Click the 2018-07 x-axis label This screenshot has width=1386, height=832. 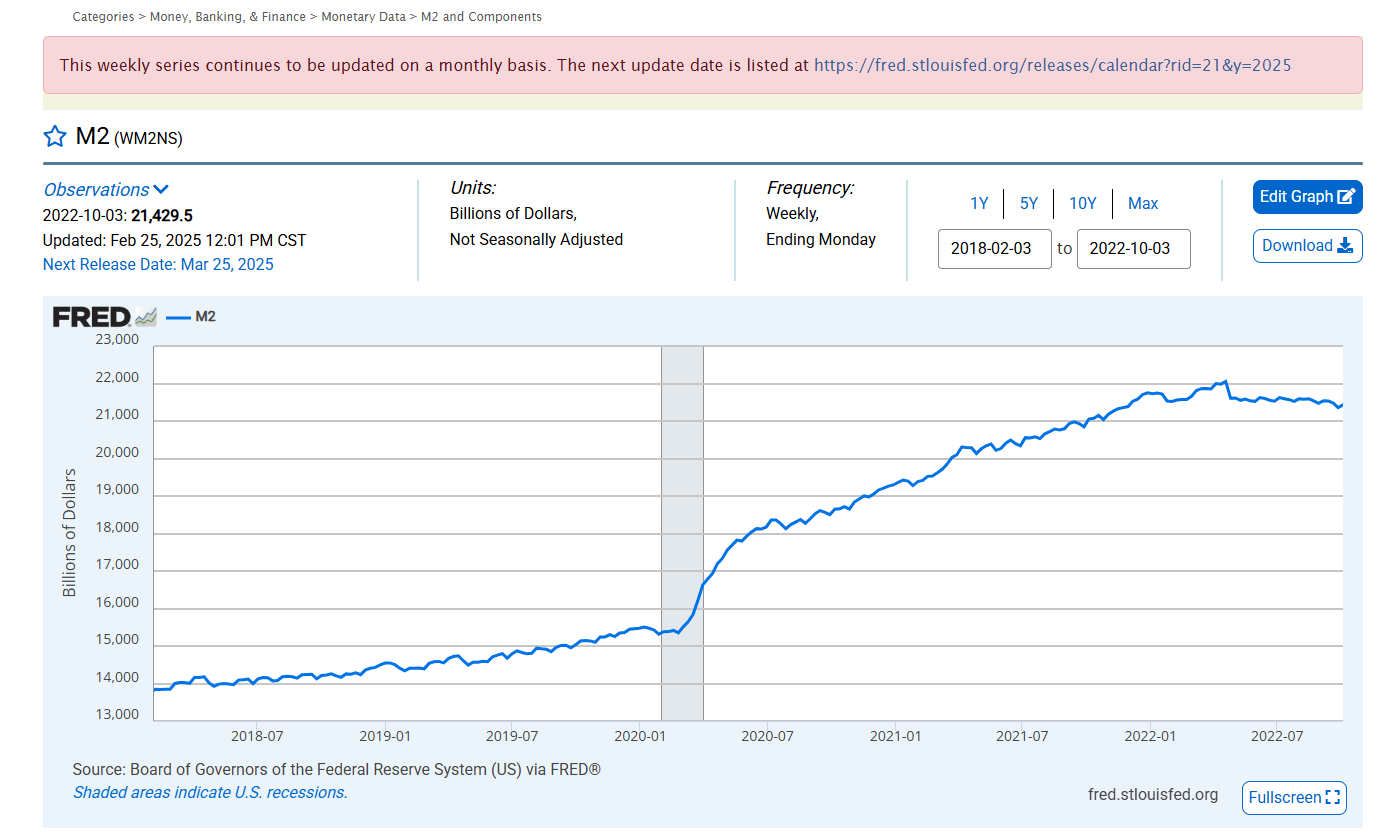pyautogui.click(x=257, y=737)
